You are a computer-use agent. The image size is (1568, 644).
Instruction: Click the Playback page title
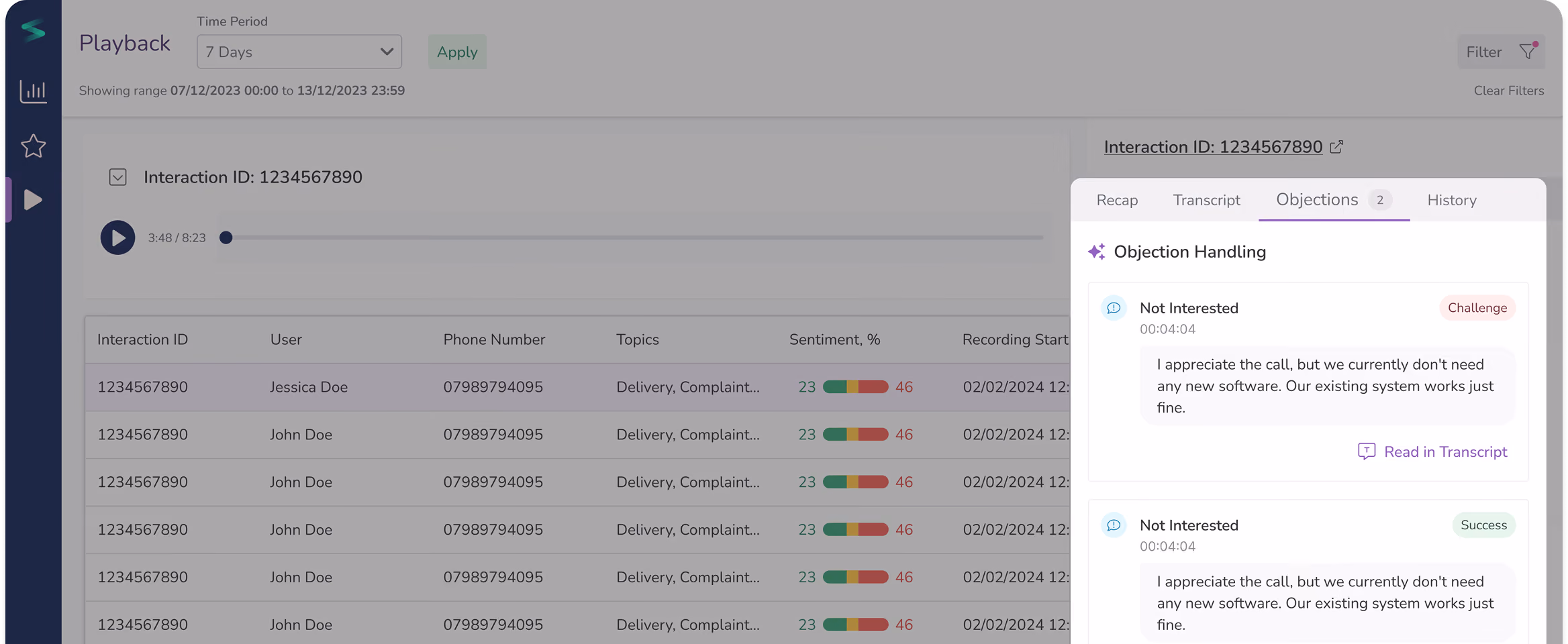click(124, 44)
